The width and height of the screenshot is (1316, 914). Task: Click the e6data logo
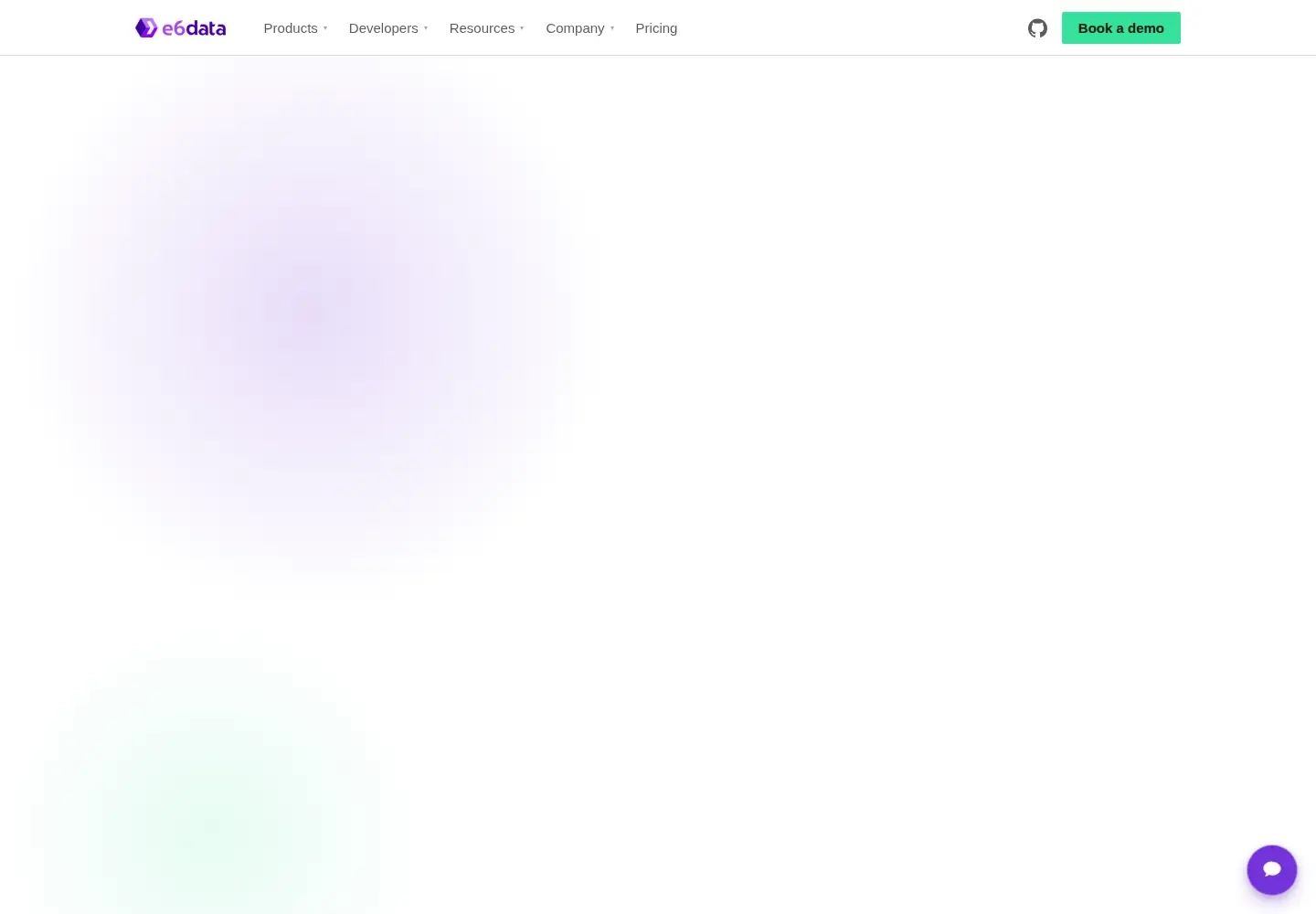[181, 28]
